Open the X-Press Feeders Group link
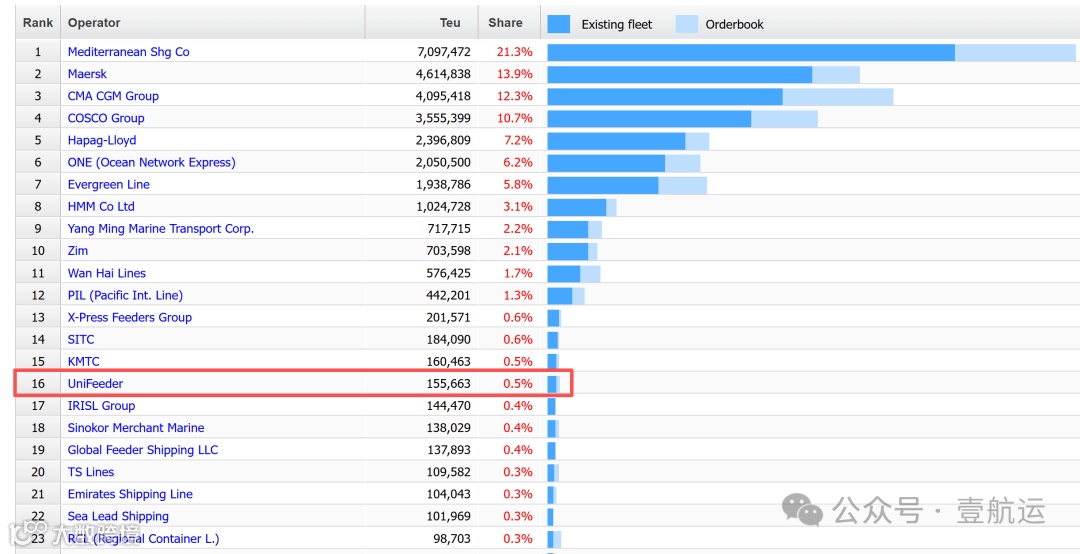This screenshot has width=1080, height=554. (x=129, y=317)
